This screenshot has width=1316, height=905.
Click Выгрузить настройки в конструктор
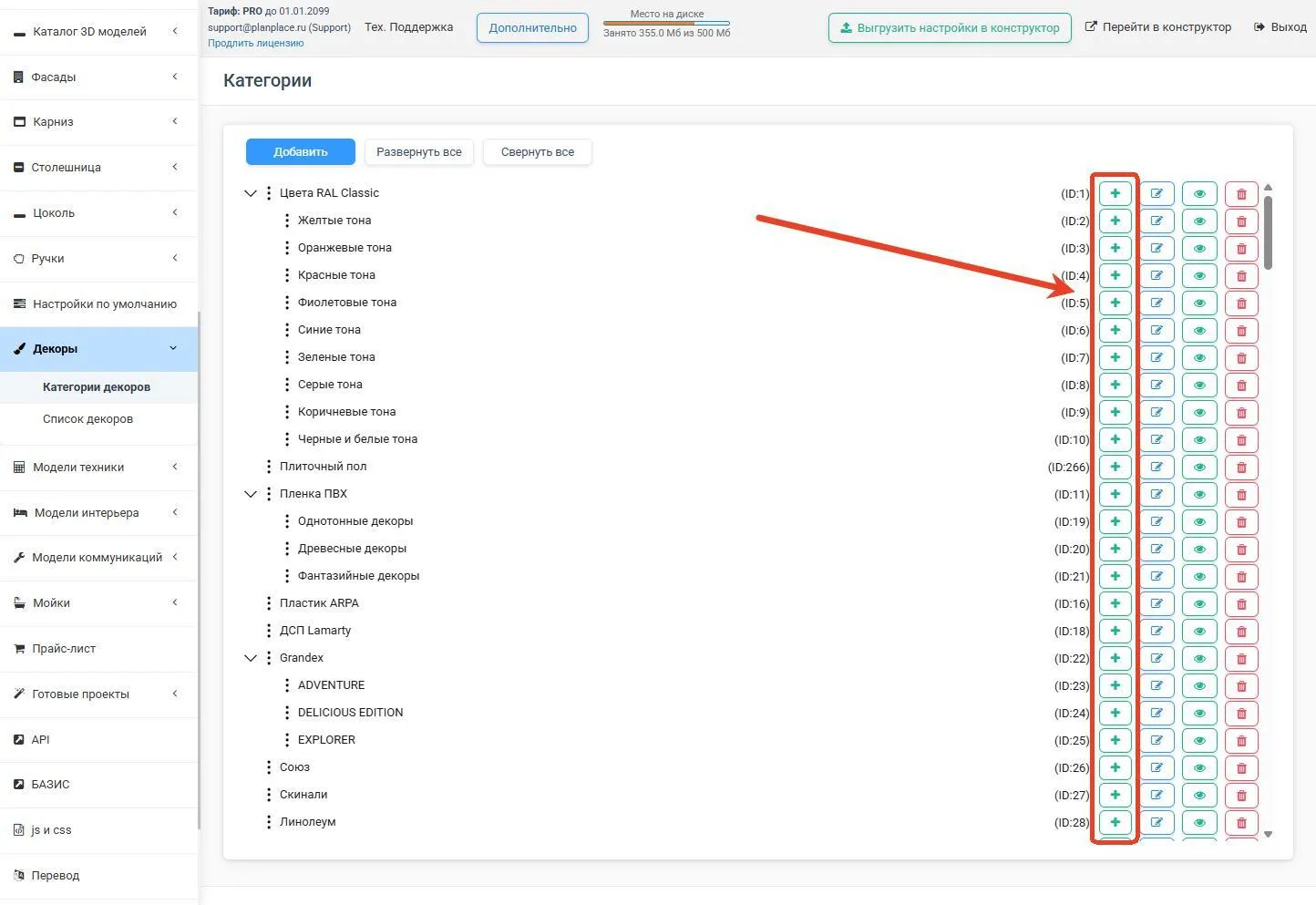pos(950,27)
